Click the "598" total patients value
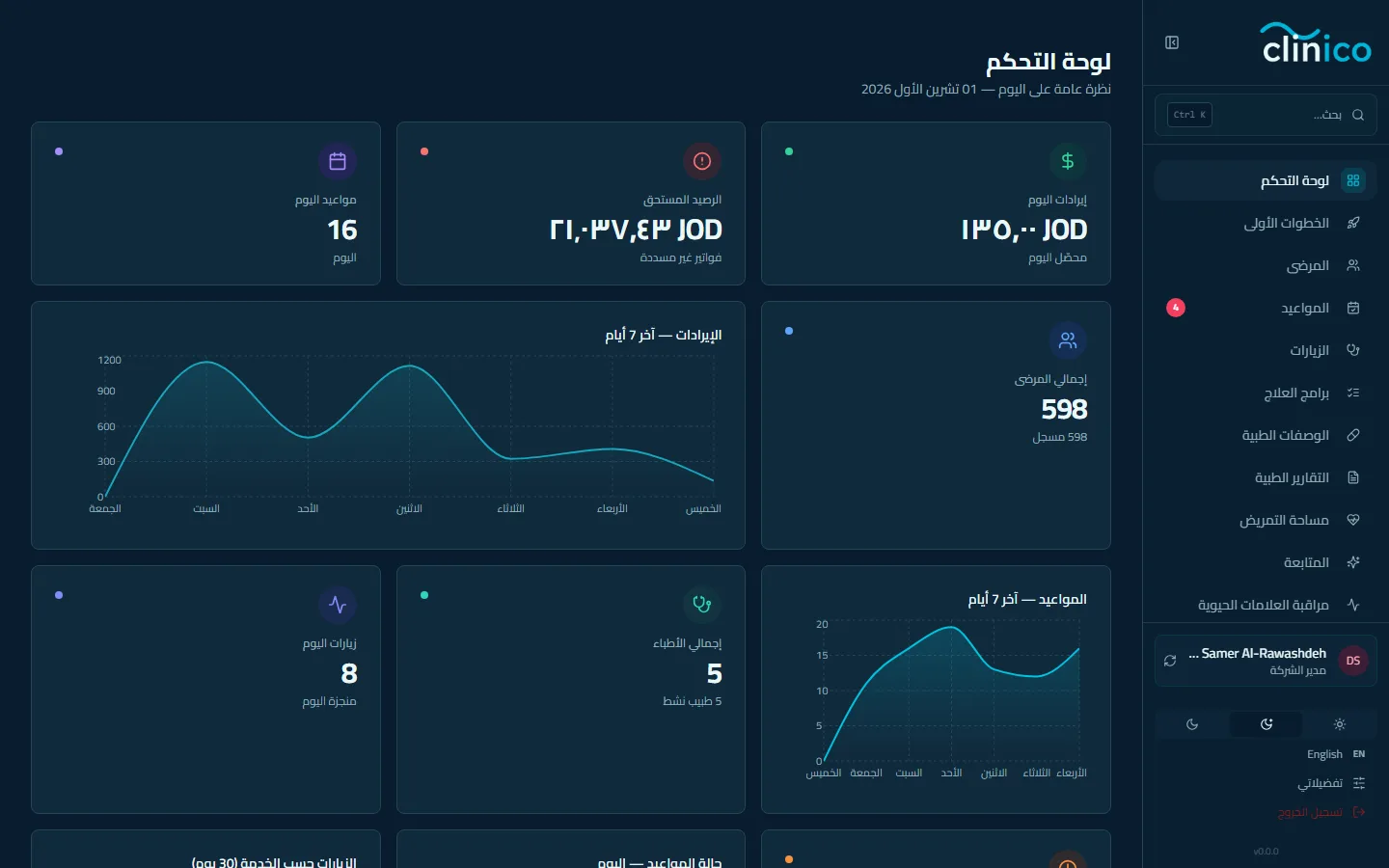 [1064, 410]
